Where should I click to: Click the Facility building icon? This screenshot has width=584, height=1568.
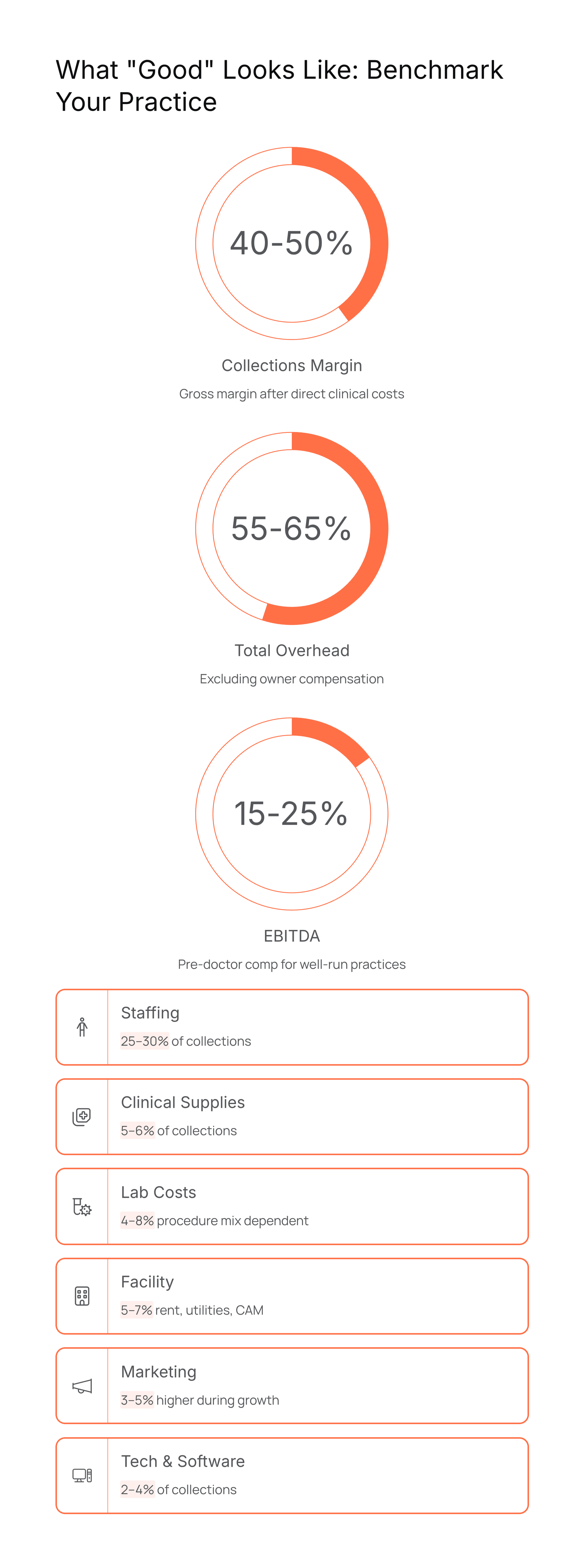82,1296
